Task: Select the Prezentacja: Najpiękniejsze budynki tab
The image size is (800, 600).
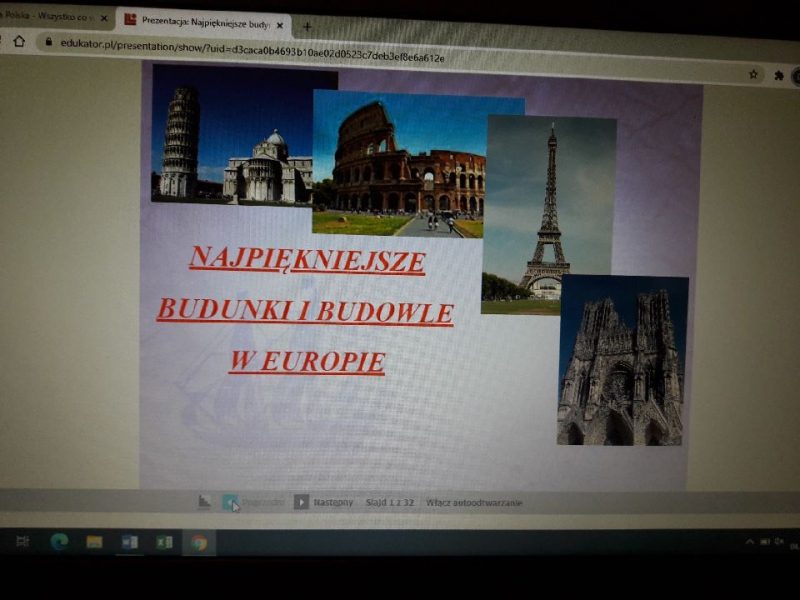Action: click(x=200, y=20)
